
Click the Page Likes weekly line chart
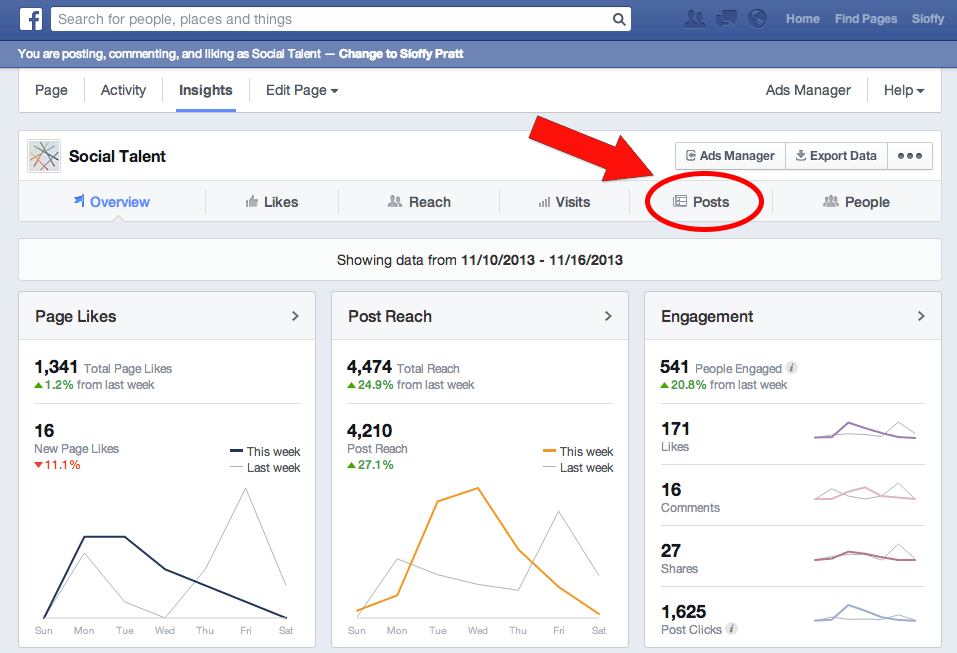point(165,554)
